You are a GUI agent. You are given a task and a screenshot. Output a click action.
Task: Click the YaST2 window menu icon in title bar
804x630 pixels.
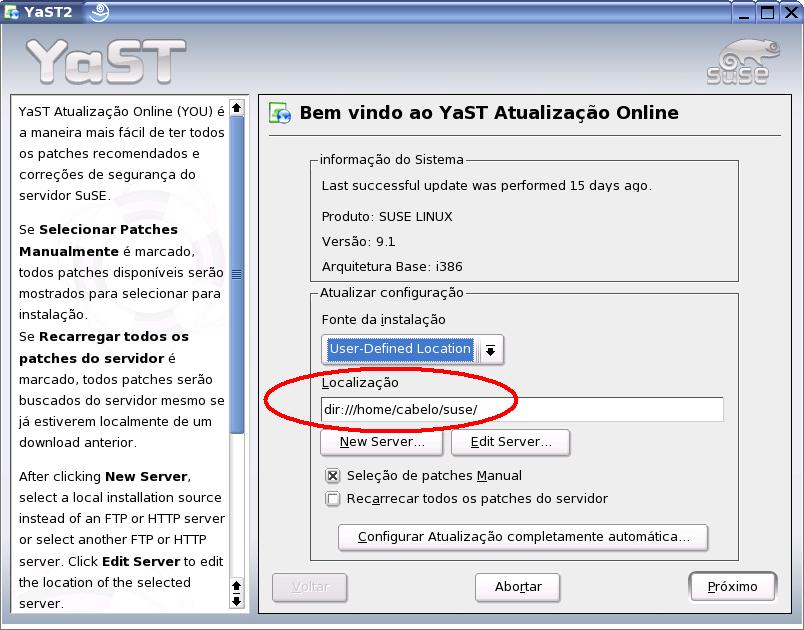(x=11, y=11)
